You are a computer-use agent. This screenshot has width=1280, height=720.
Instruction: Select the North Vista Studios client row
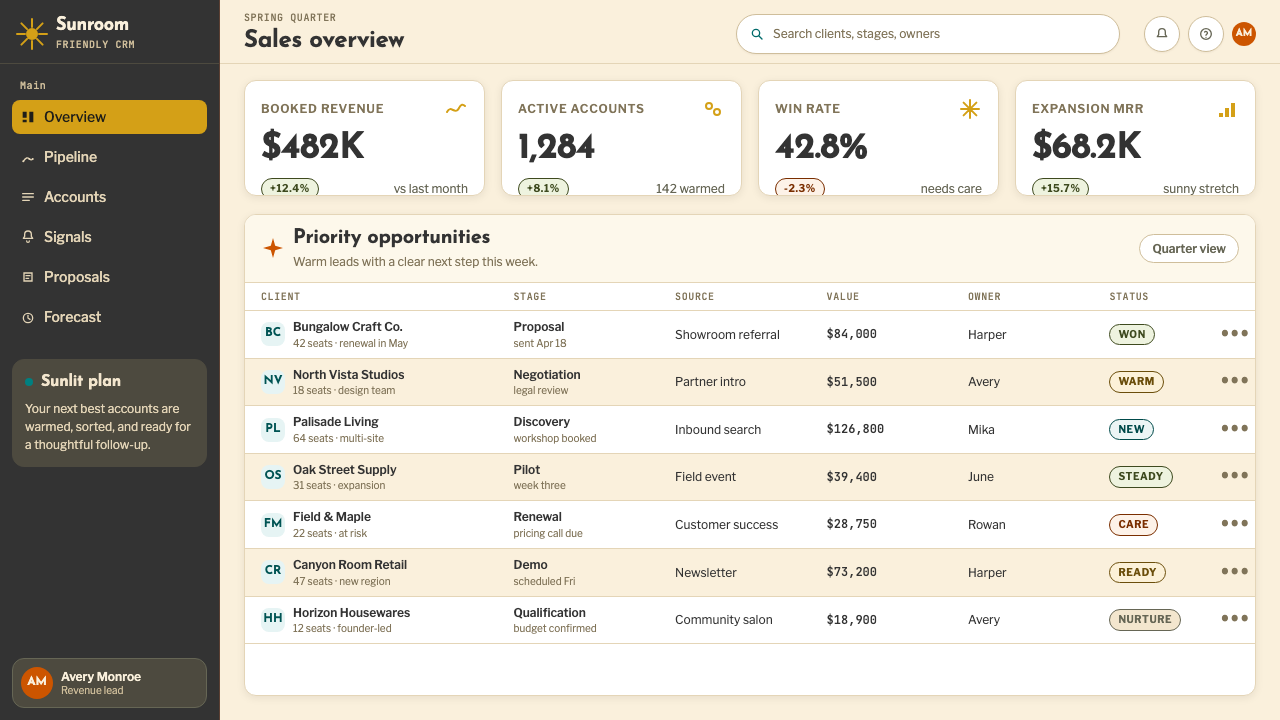pos(749,382)
